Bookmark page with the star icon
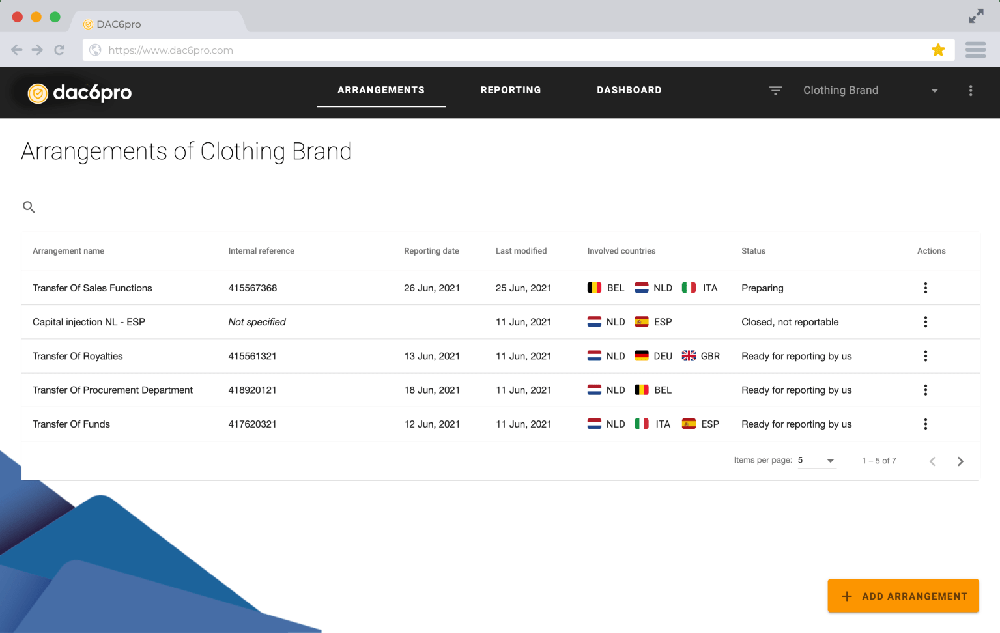Screen dimensions: 1000x633 (938, 50)
